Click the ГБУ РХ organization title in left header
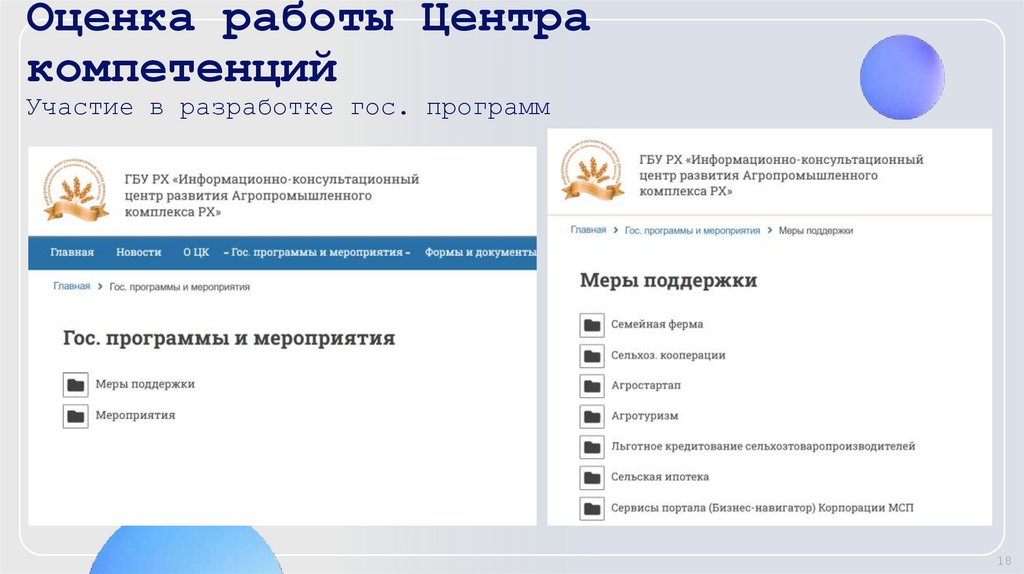1024x574 pixels. (x=272, y=195)
